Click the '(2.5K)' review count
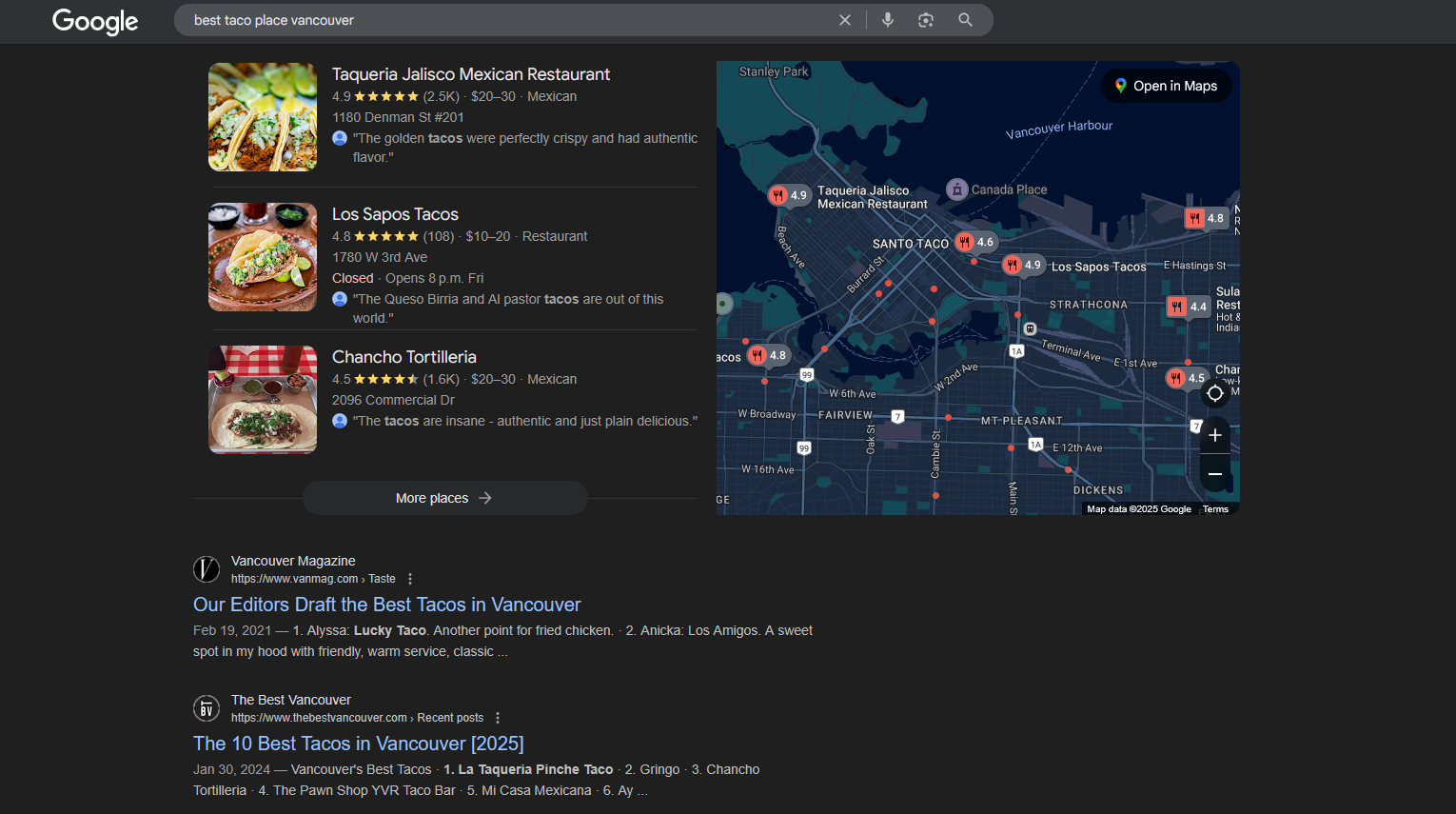The width and height of the screenshot is (1456, 814). (442, 96)
